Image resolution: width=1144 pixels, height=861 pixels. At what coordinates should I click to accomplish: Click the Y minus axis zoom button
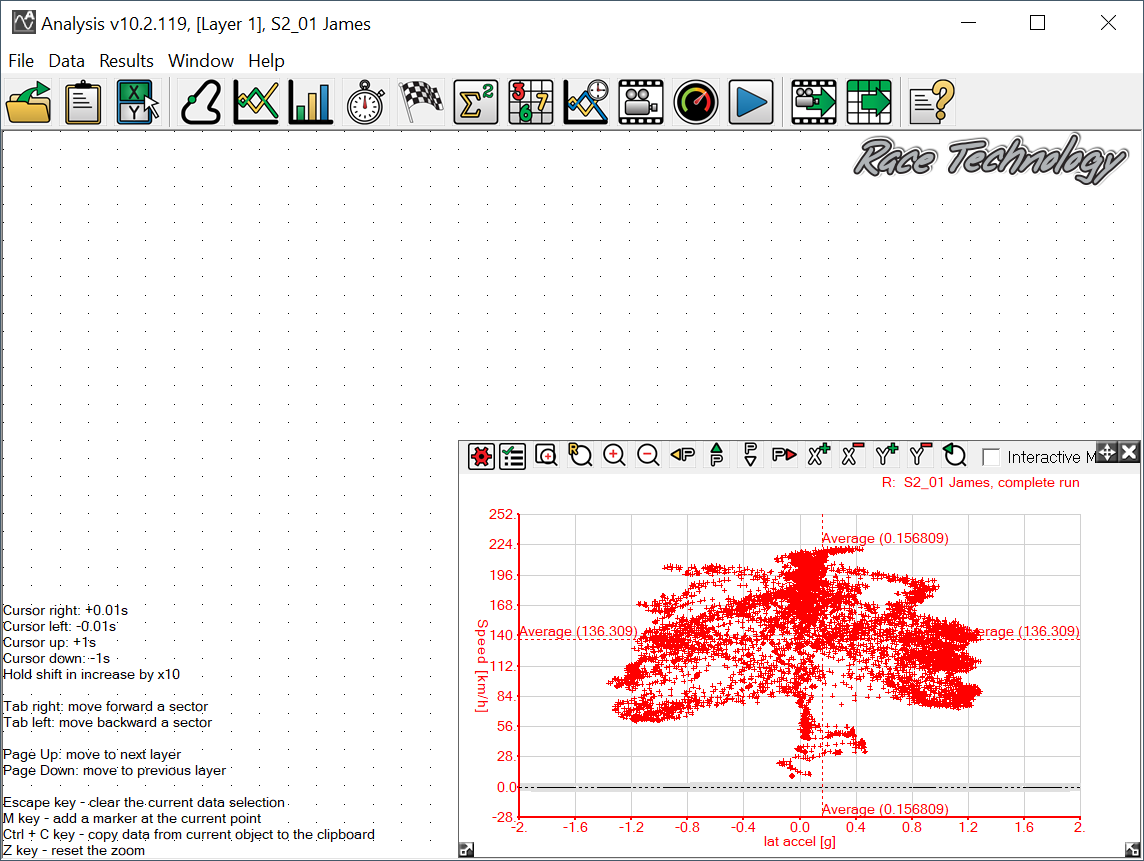pyautogui.click(x=920, y=456)
